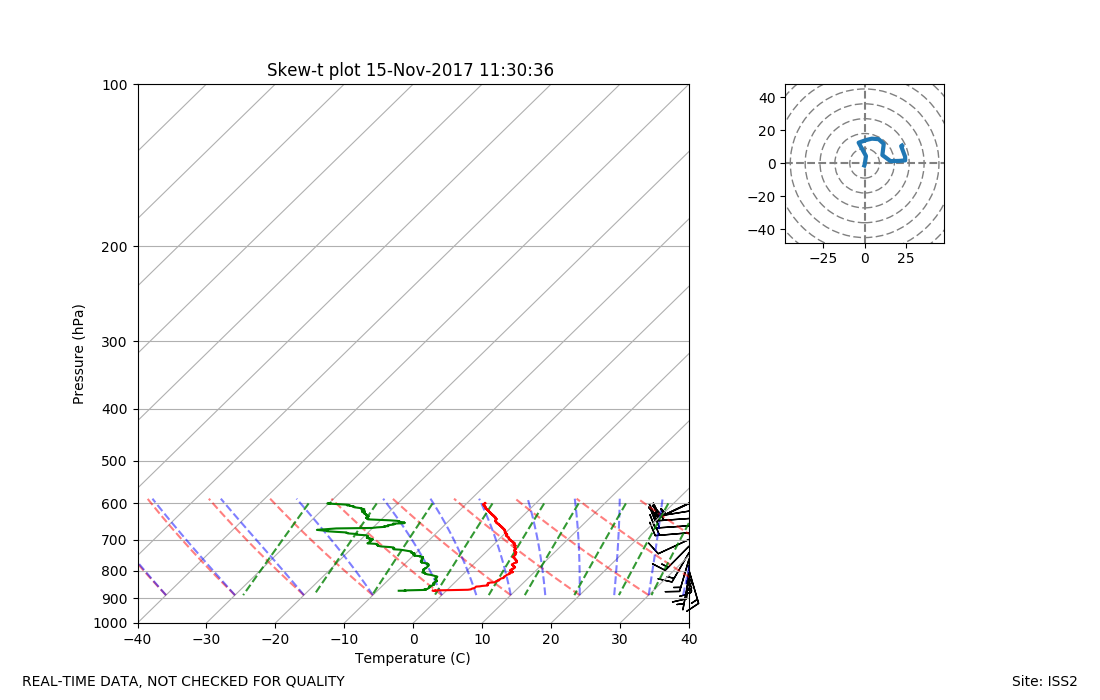Click the 100 hPa pressure tick label
The height and width of the screenshot is (700, 1100).
pos(115,85)
